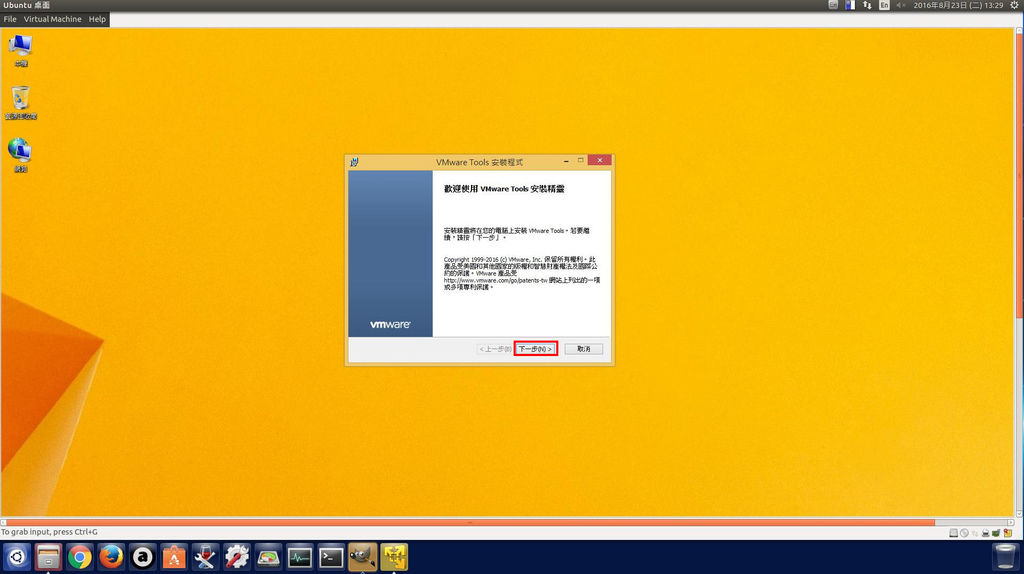This screenshot has width=1024, height=574.
Task: Open the File menu of VMware Player
Action: (x=10, y=19)
